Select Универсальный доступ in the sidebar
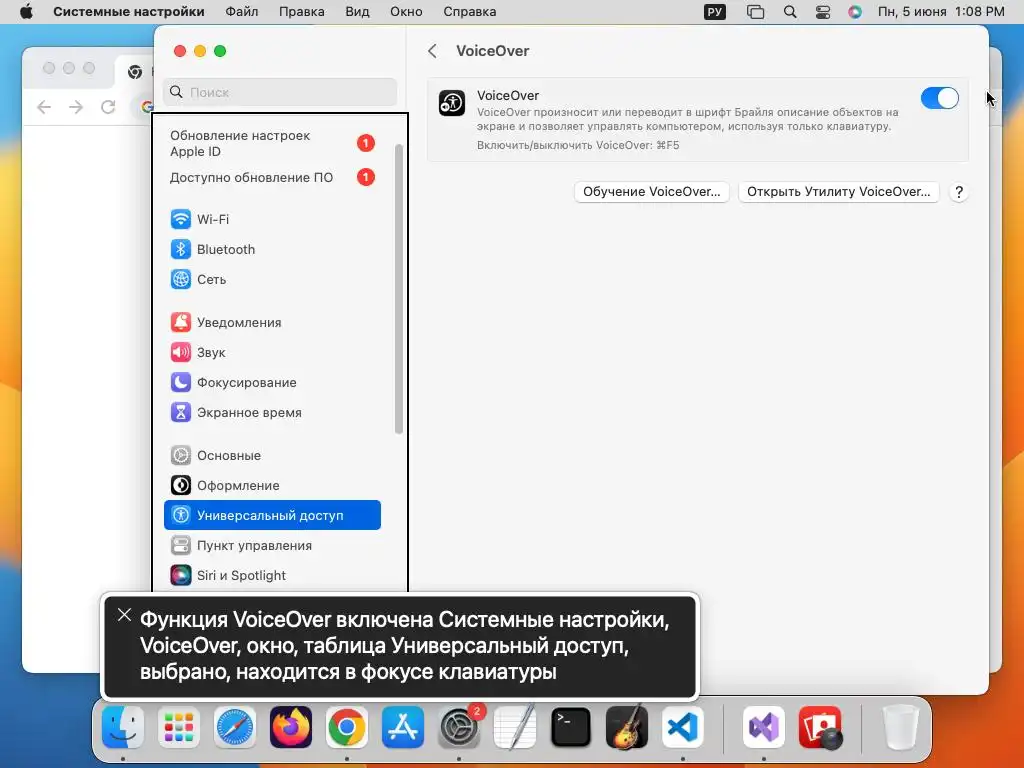This screenshot has width=1024, height=768. click(272, 515)
